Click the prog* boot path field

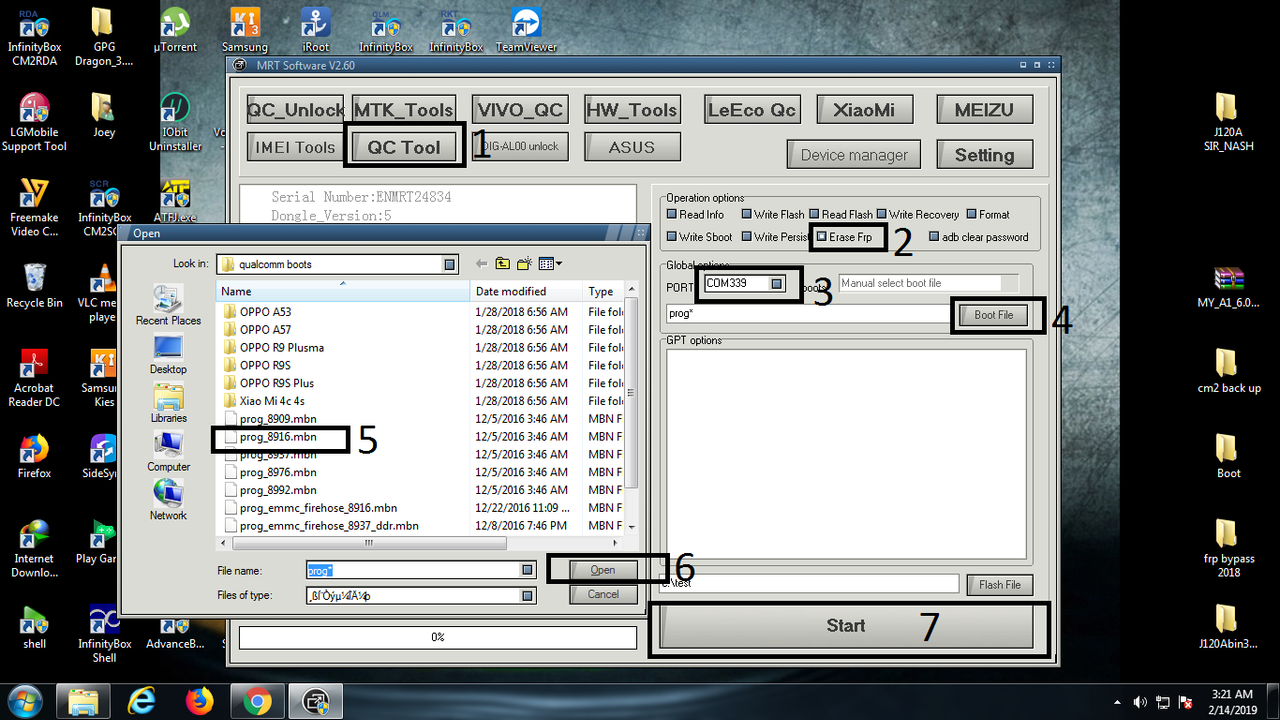tap(807, 314)
